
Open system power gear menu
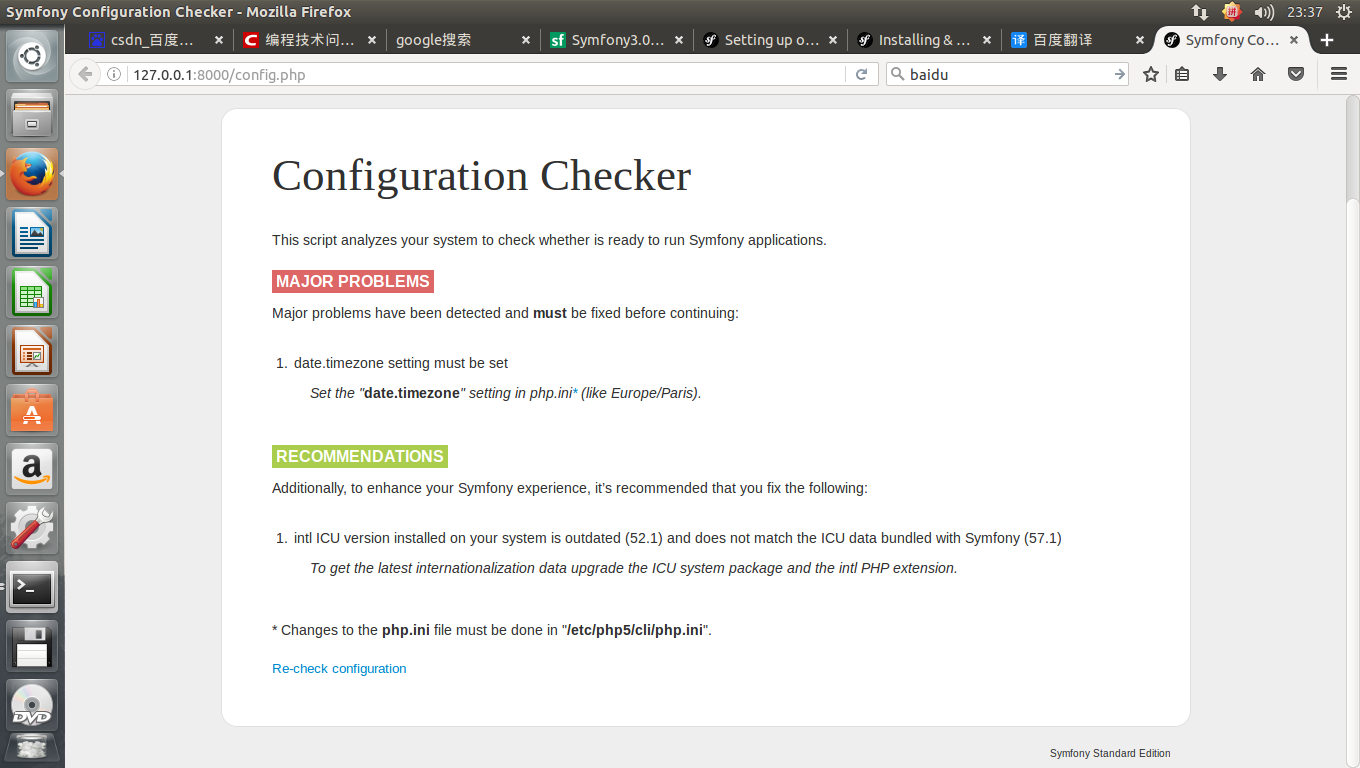pos(1344,12)
